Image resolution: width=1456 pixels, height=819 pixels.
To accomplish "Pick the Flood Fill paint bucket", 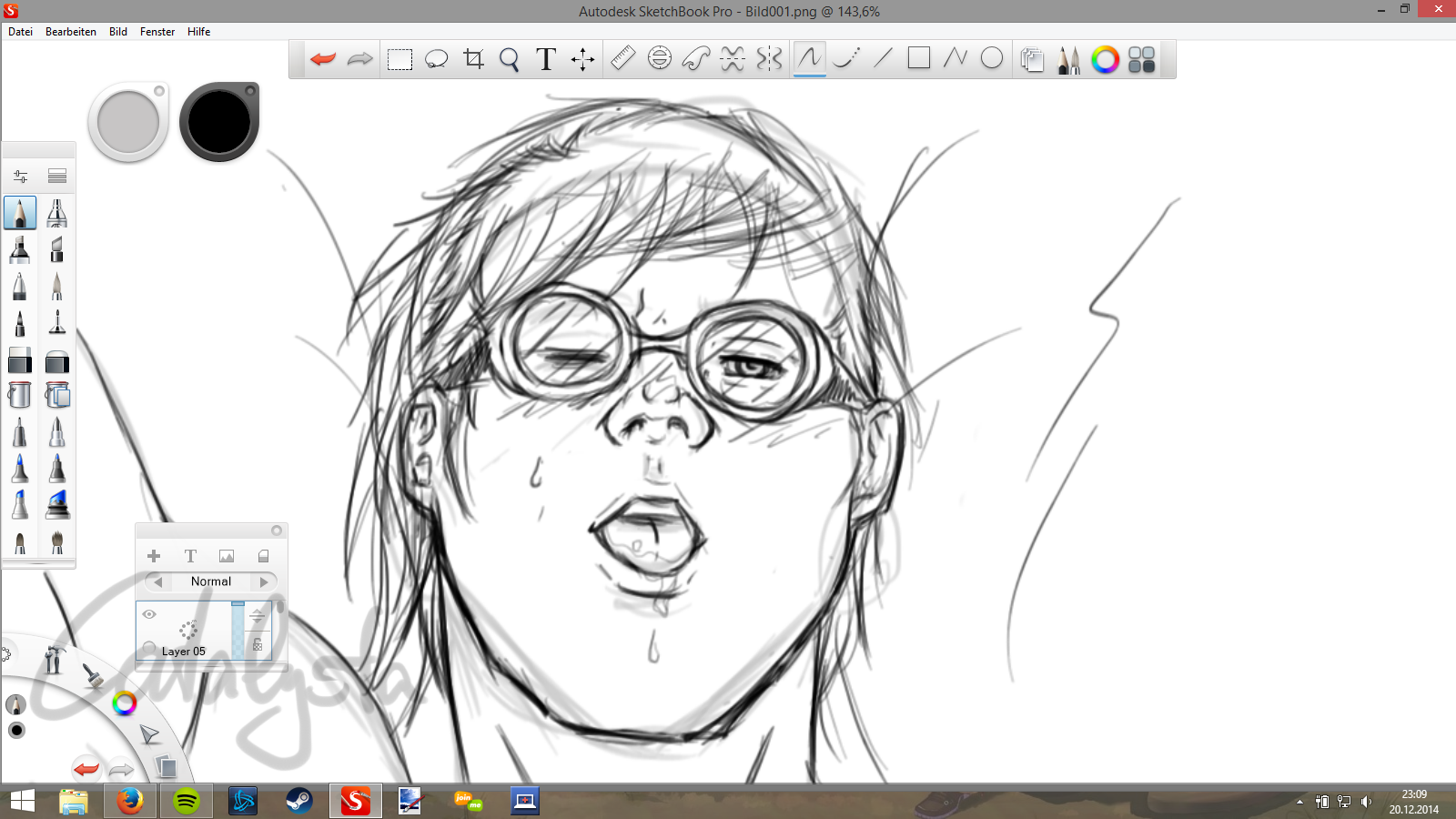I will click(19, 395).
